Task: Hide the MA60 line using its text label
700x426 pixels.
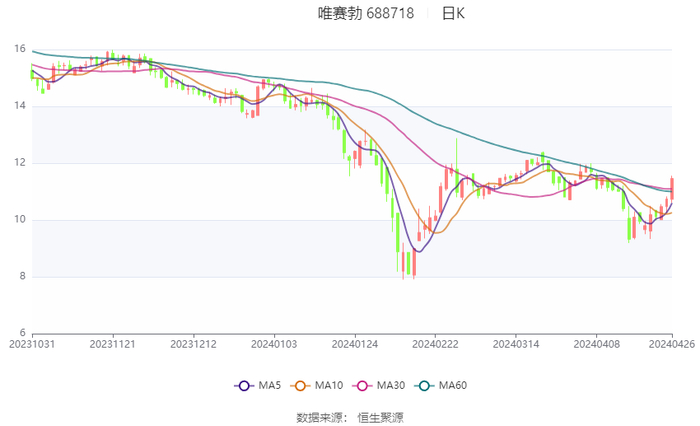Action: [x=453, y=386]
